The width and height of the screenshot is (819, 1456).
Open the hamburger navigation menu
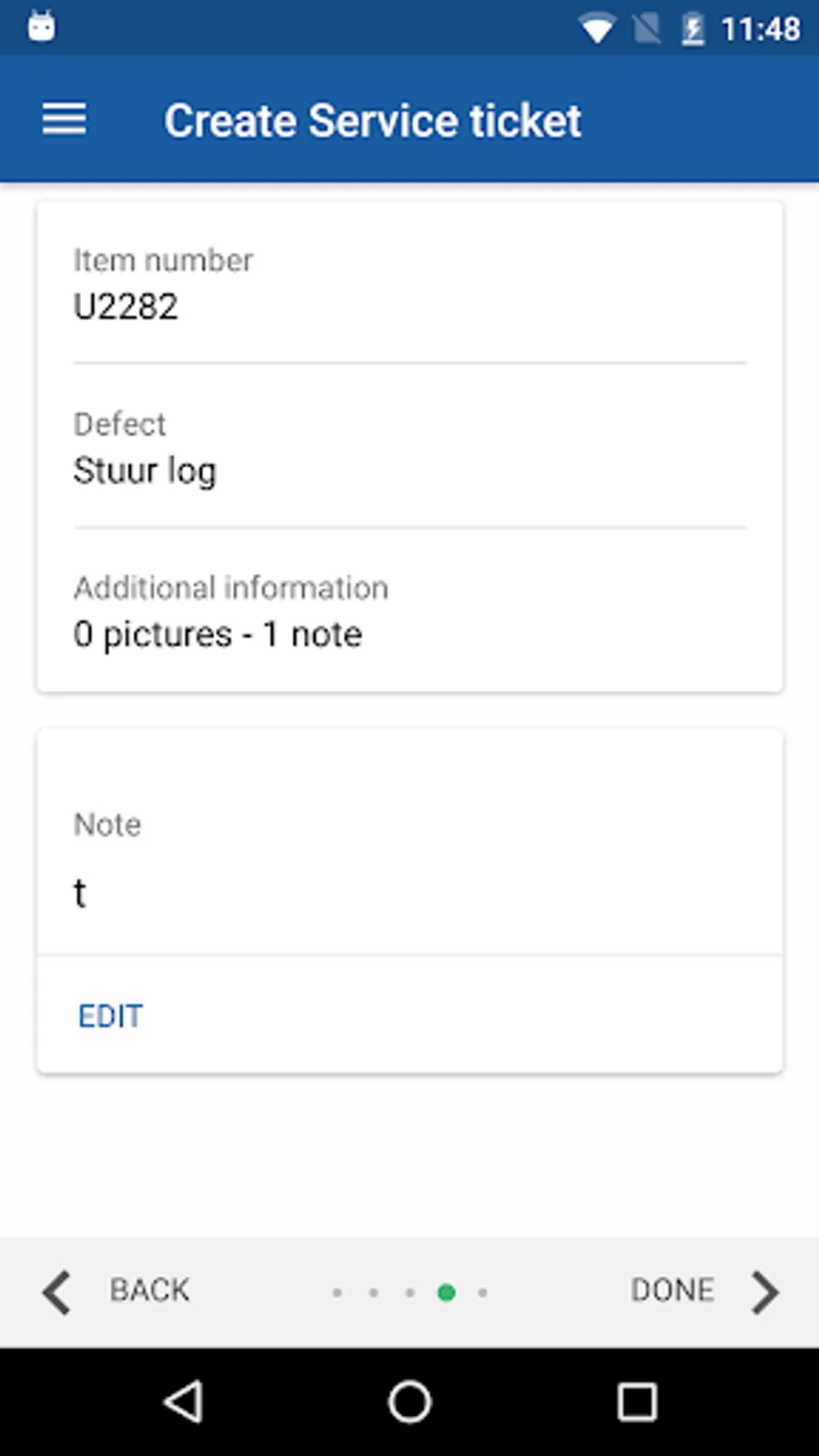[x=64, y=119]
